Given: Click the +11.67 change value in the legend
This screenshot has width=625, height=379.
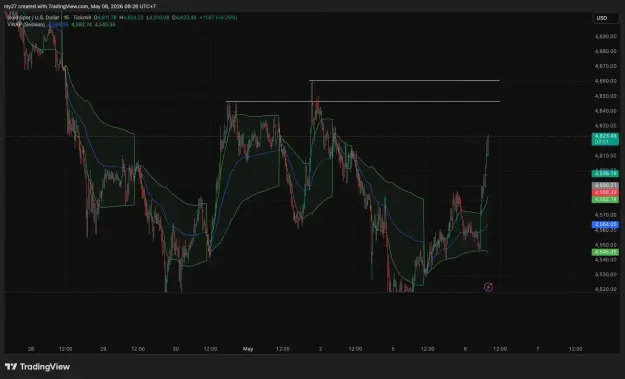Looking at the screenshot, I should click(x=207, y=18).
